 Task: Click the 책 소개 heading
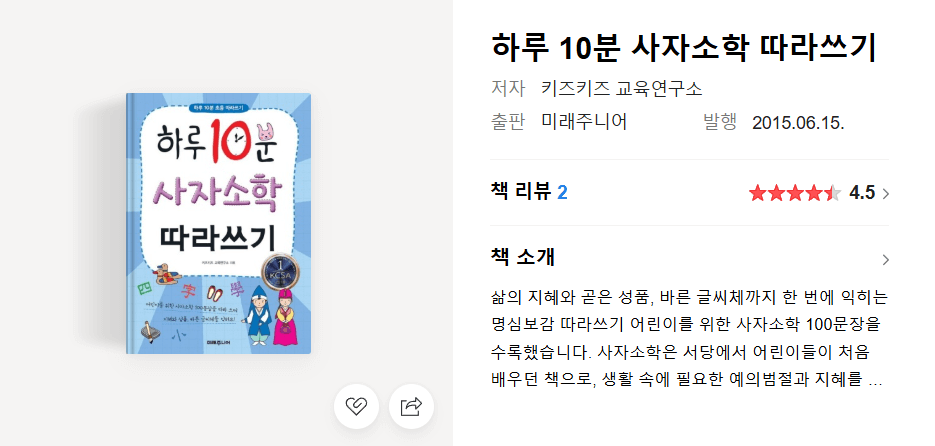coord(522,257)
